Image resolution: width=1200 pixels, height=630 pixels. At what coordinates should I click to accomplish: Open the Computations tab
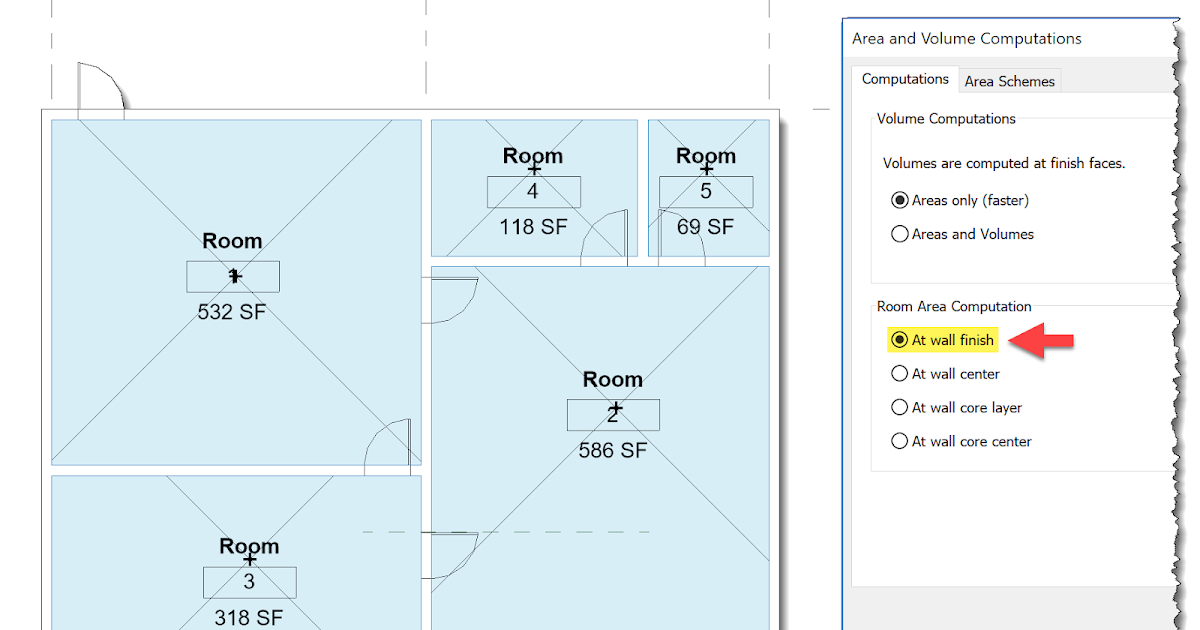[904, 79]
